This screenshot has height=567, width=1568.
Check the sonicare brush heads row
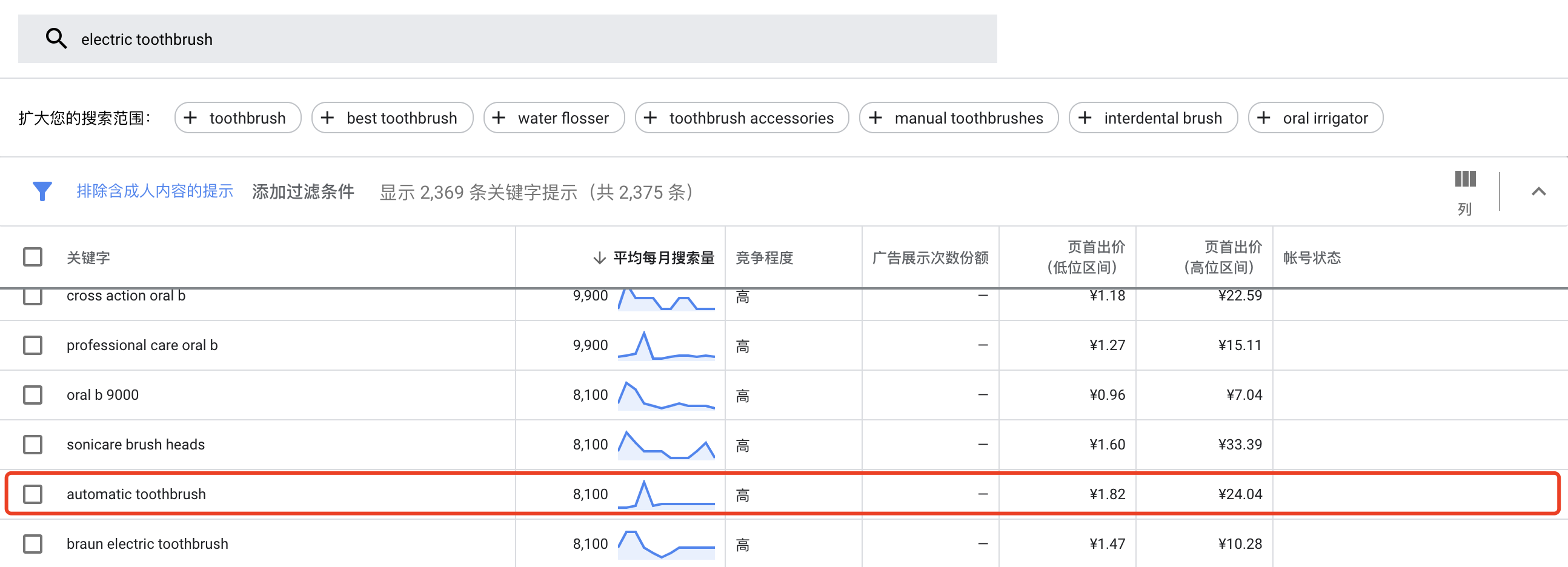(x=33, y=445)
